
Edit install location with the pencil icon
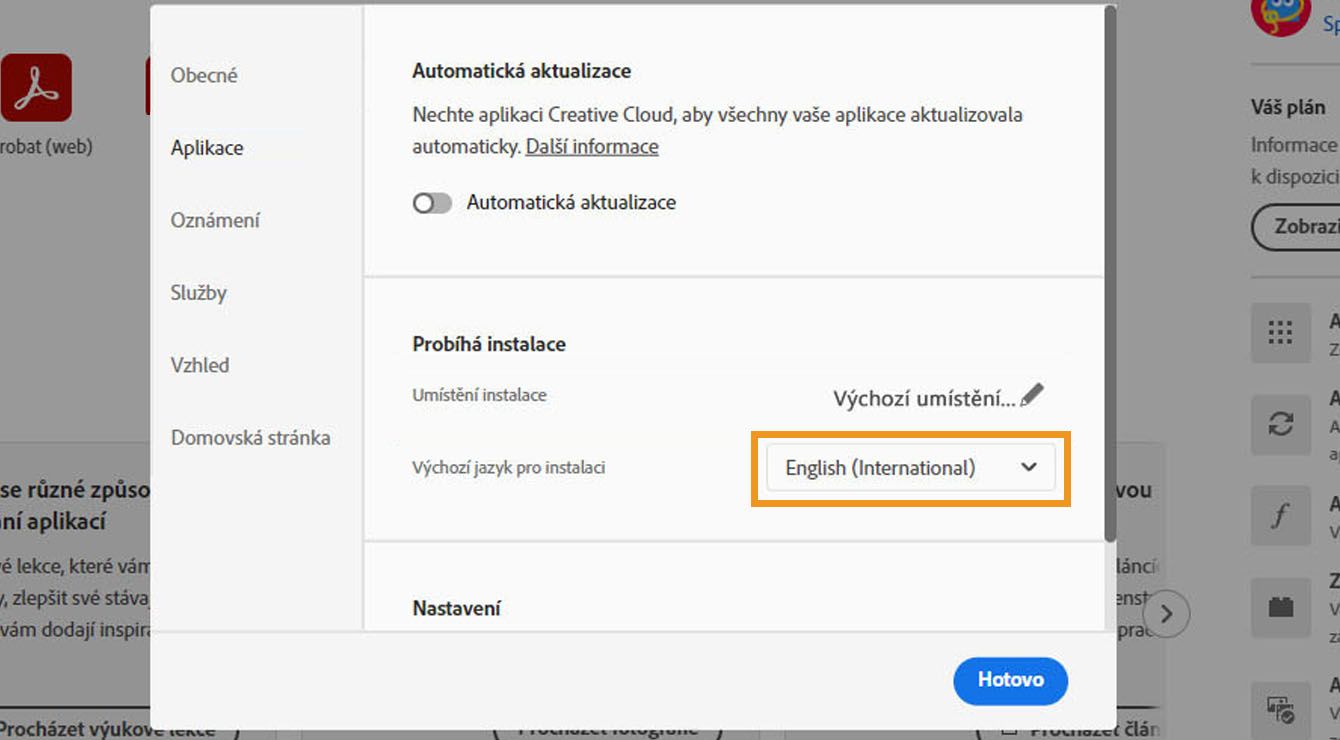[1032, 394]
